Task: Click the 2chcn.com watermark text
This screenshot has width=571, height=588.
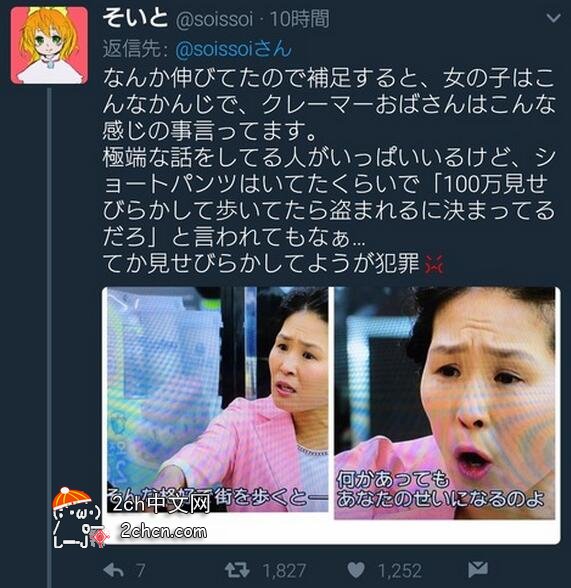Action: coord(163,531)
